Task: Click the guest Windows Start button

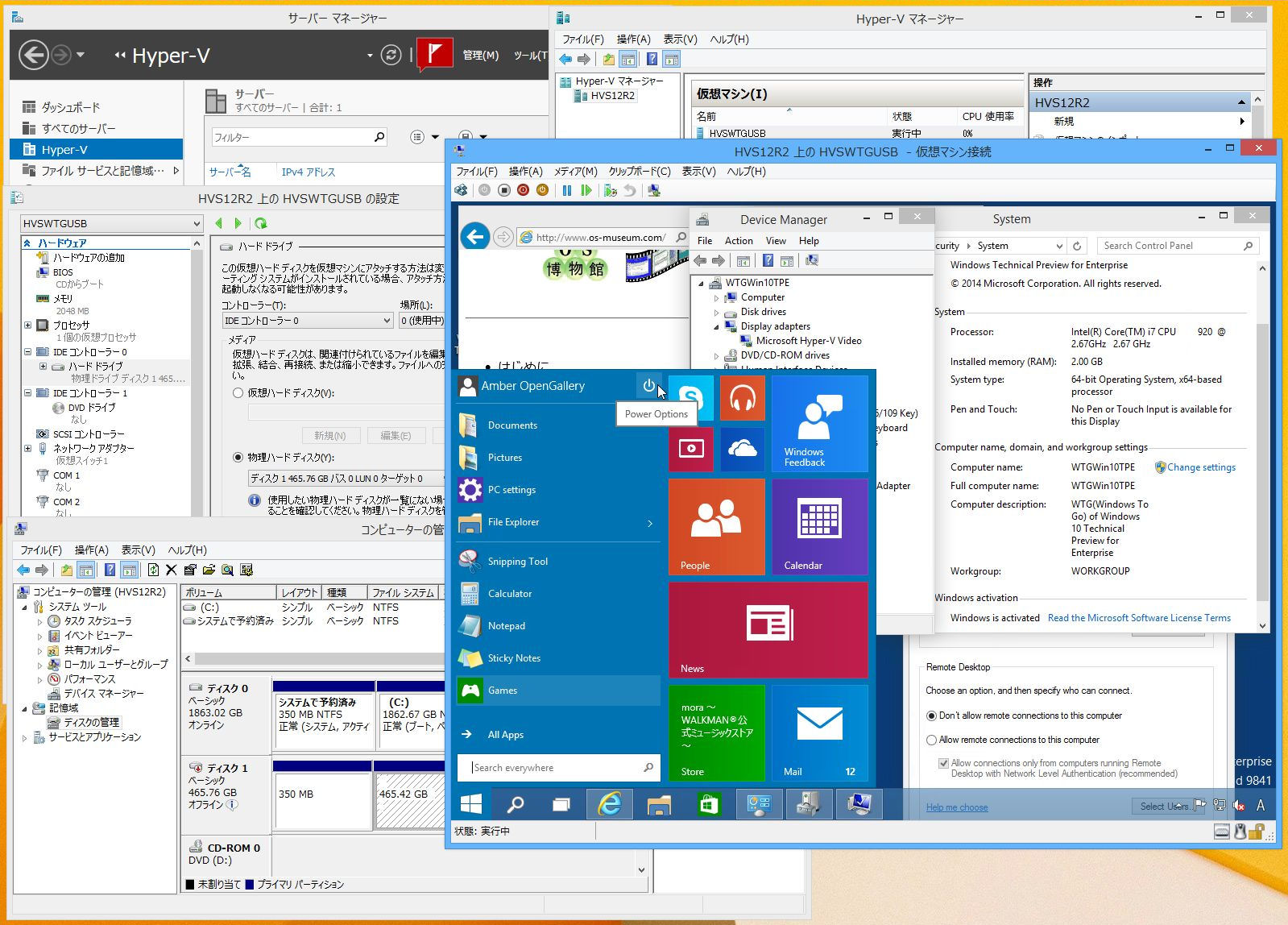Action: pyautogui.click(x=471, y=804)
